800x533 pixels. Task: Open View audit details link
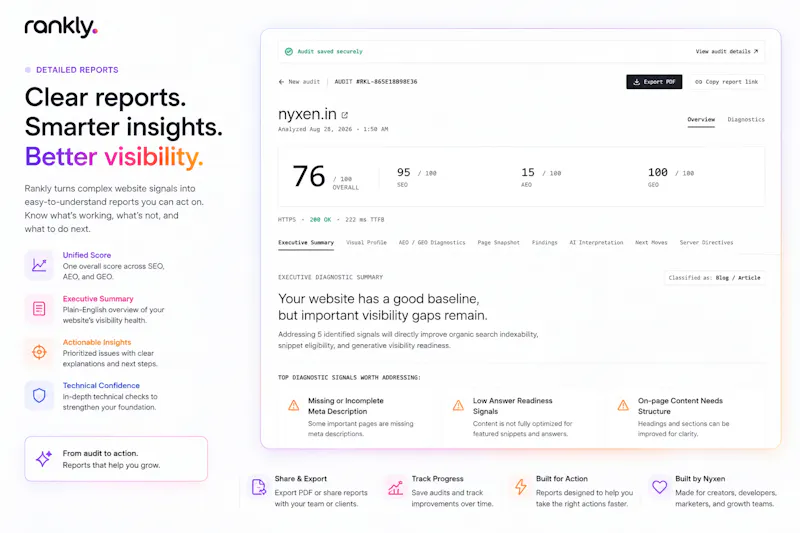[x=727, y=52]
